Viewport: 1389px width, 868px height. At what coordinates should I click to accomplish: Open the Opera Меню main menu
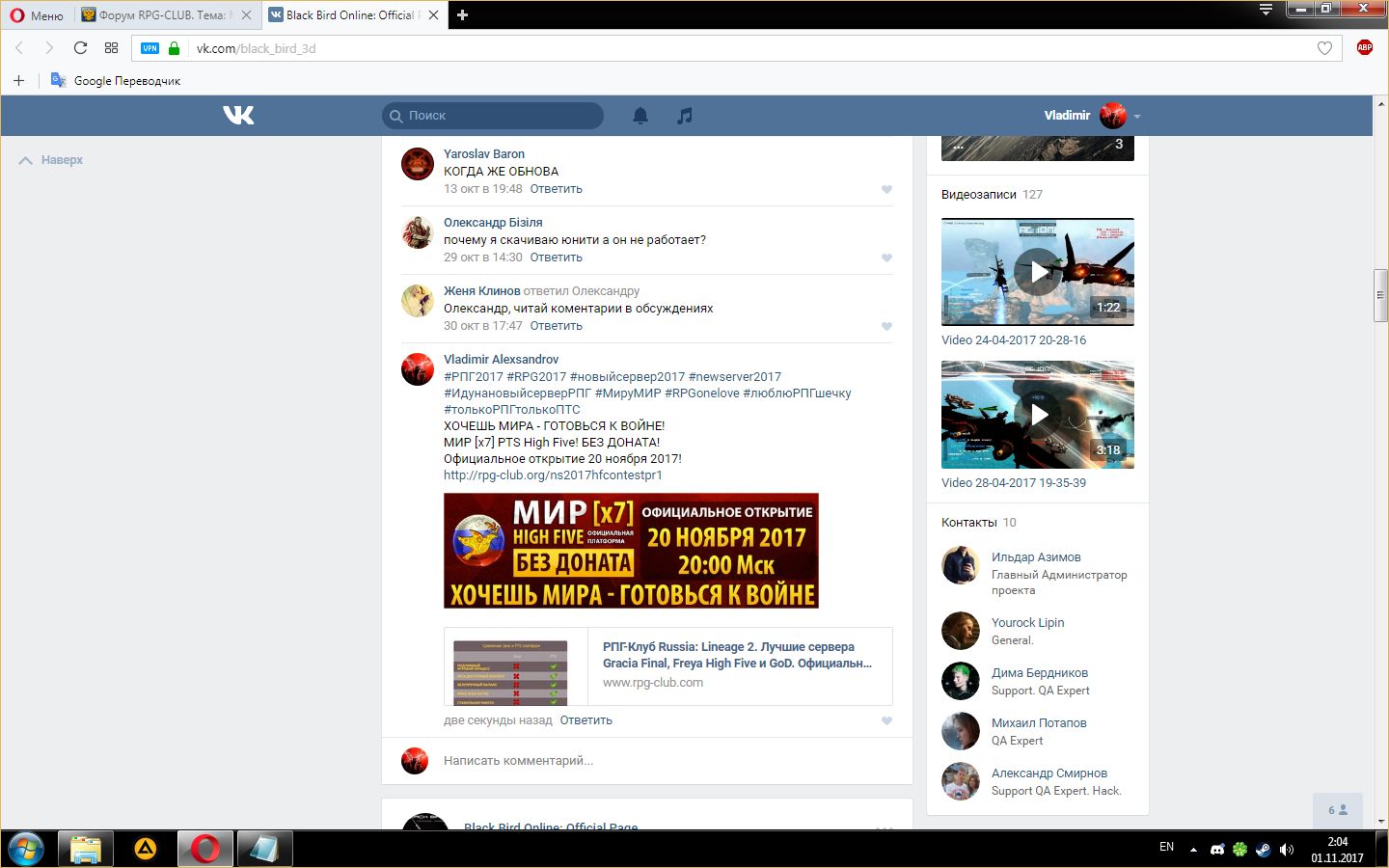point(37,15)
